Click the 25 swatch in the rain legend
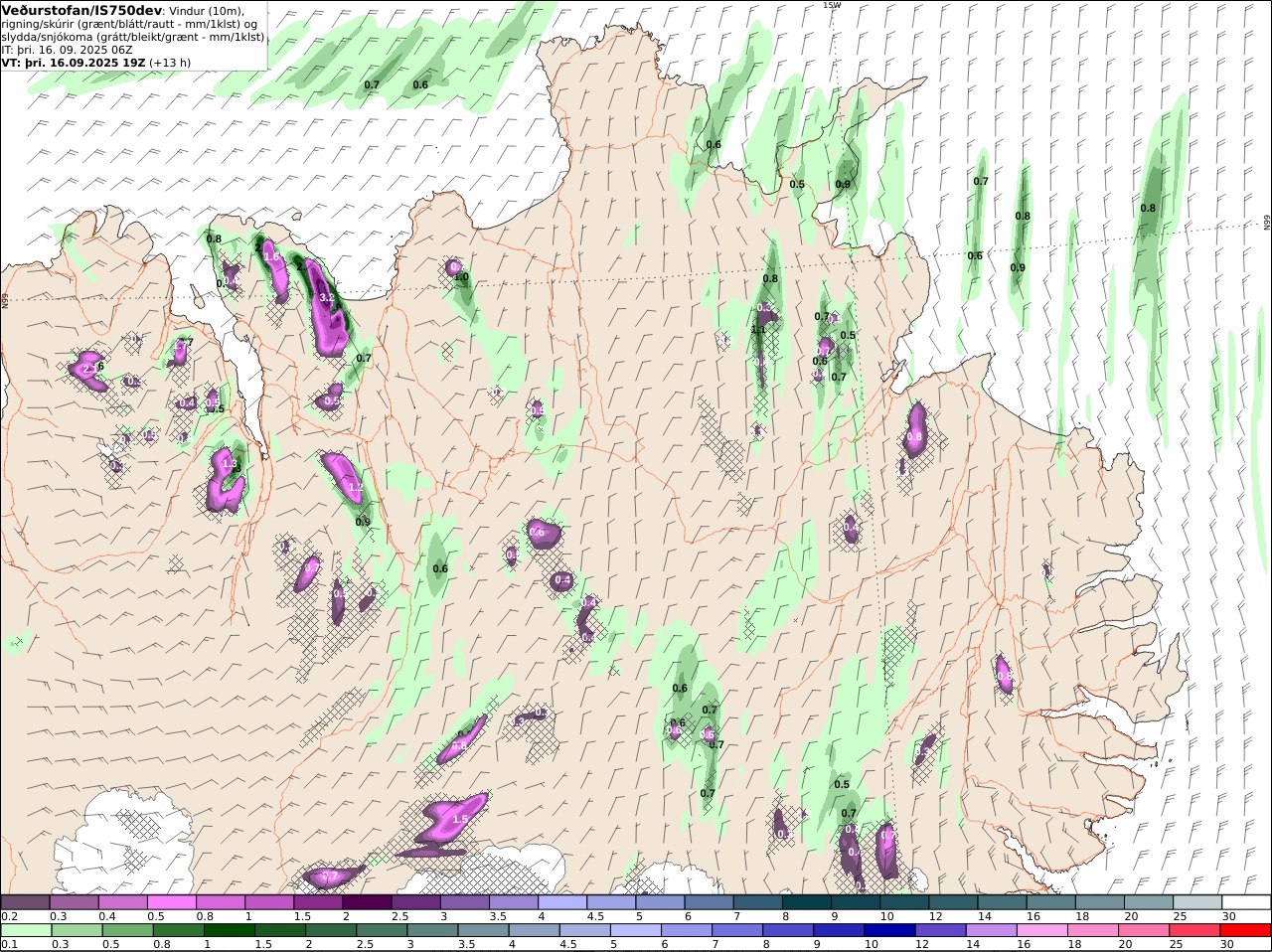Viewport: 1272px width, 952px height. (1197, 931)
